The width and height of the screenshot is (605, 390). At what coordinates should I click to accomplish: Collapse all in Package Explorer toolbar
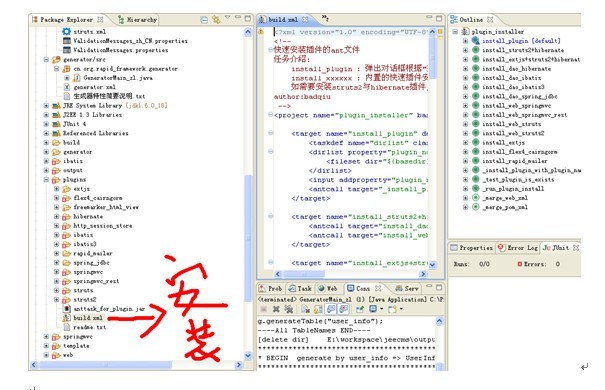[204, 20]
